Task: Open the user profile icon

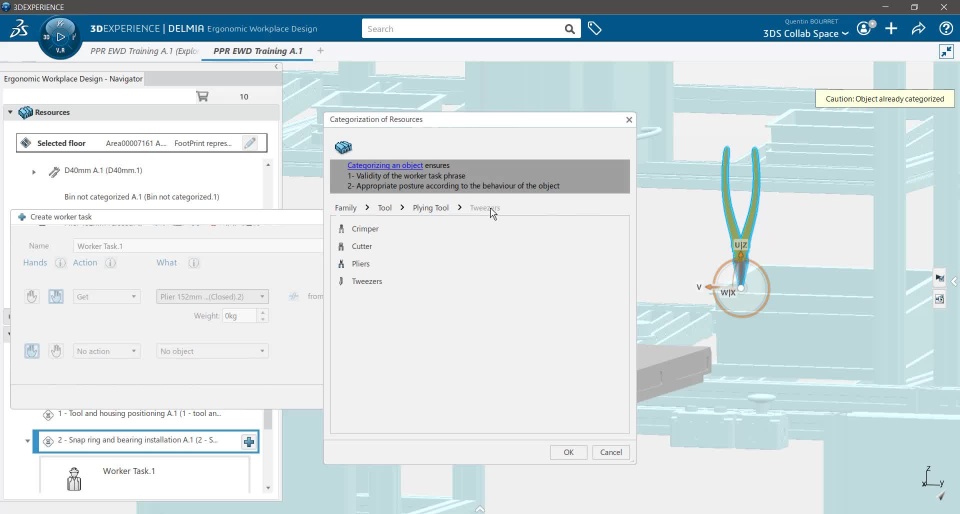Action: (864, 28)
